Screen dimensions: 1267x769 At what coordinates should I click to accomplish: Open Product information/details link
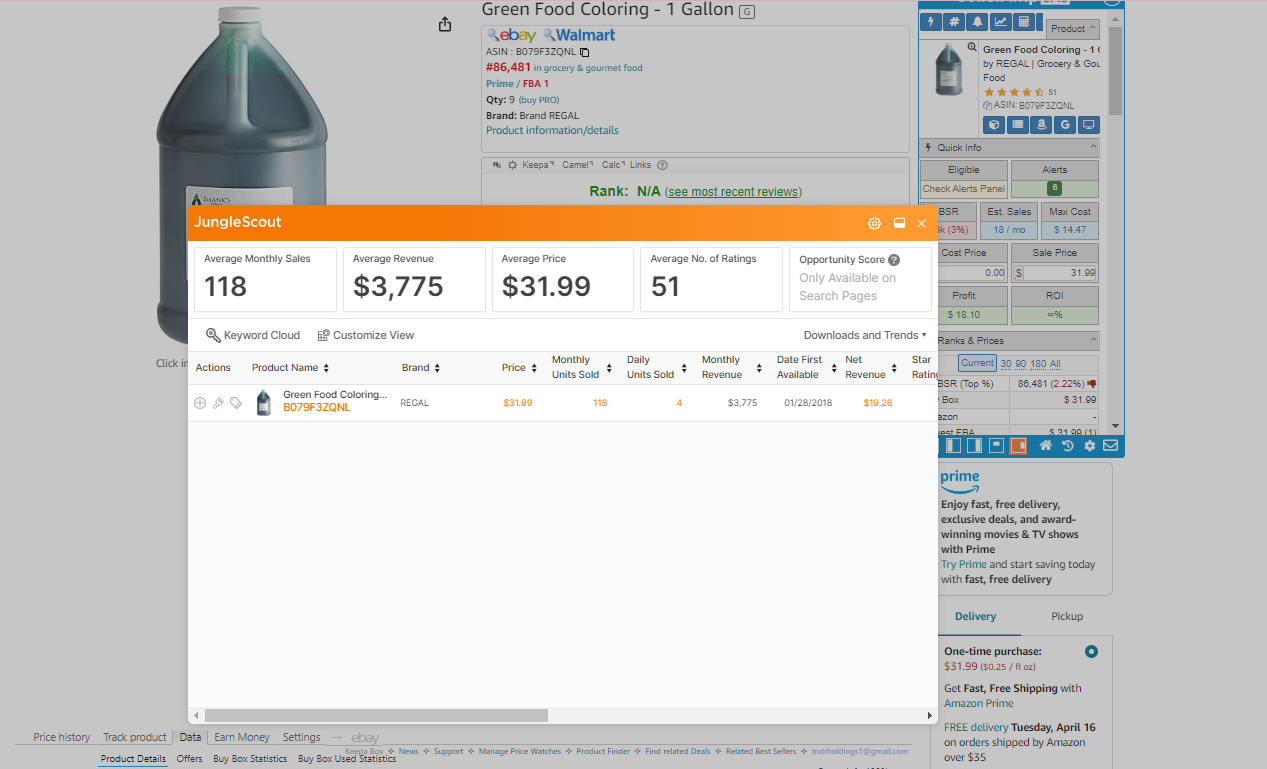pos(552,130)
